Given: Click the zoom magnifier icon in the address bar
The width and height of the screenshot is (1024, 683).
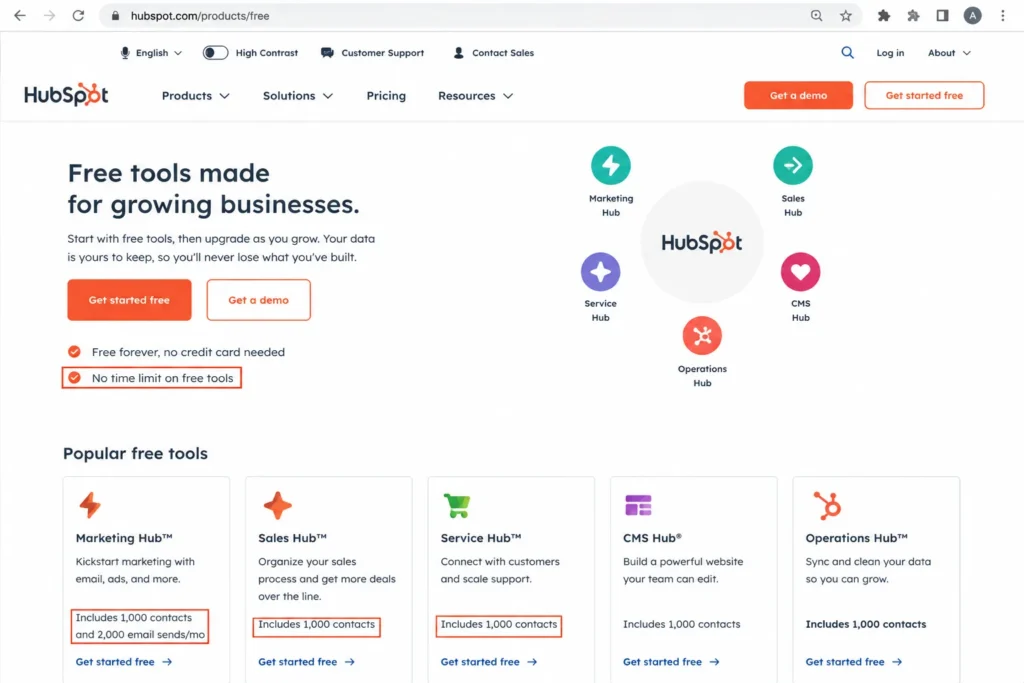Looking at the screenshot, I should [816, 16].
